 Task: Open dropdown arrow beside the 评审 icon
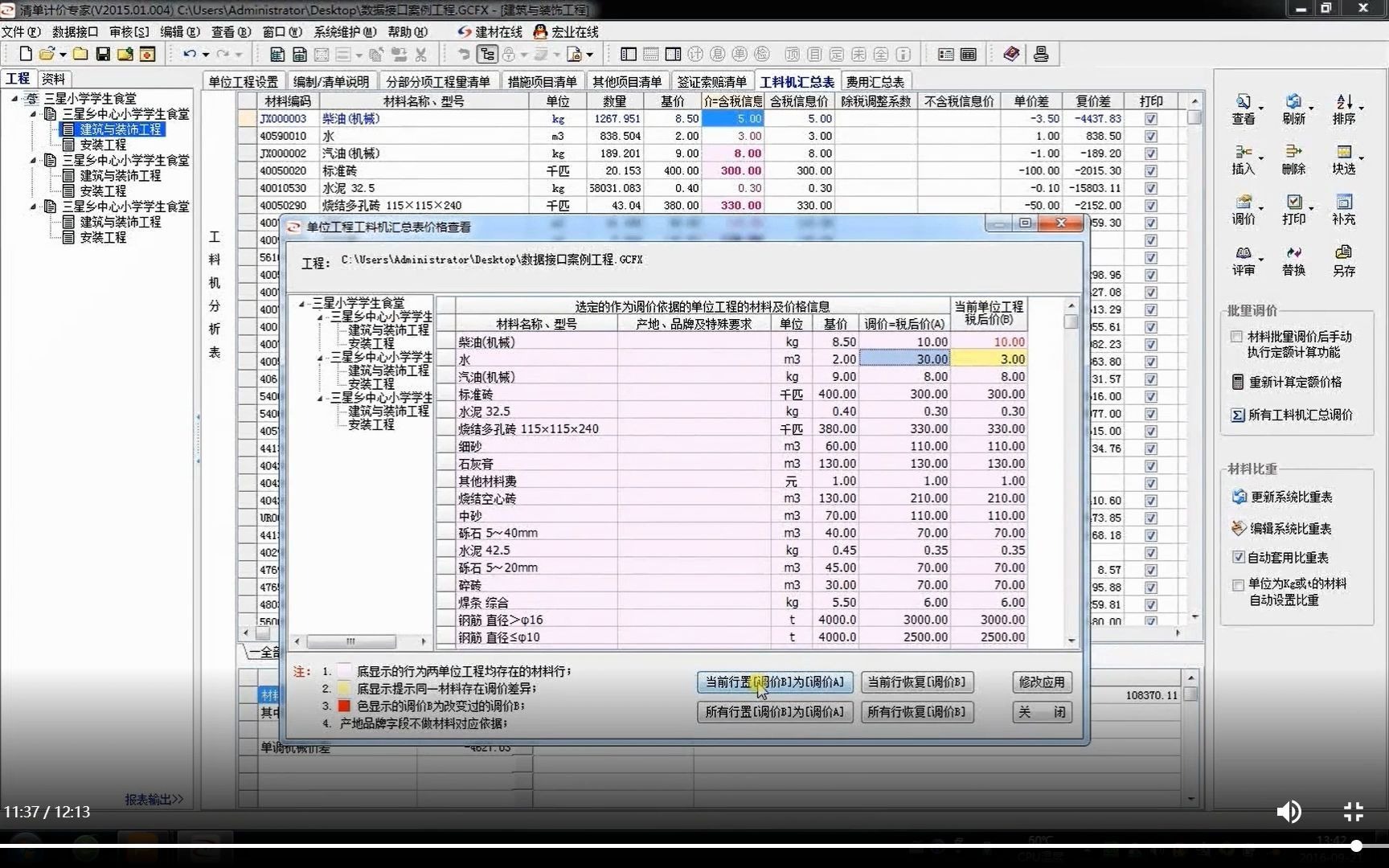(1260, 259)
